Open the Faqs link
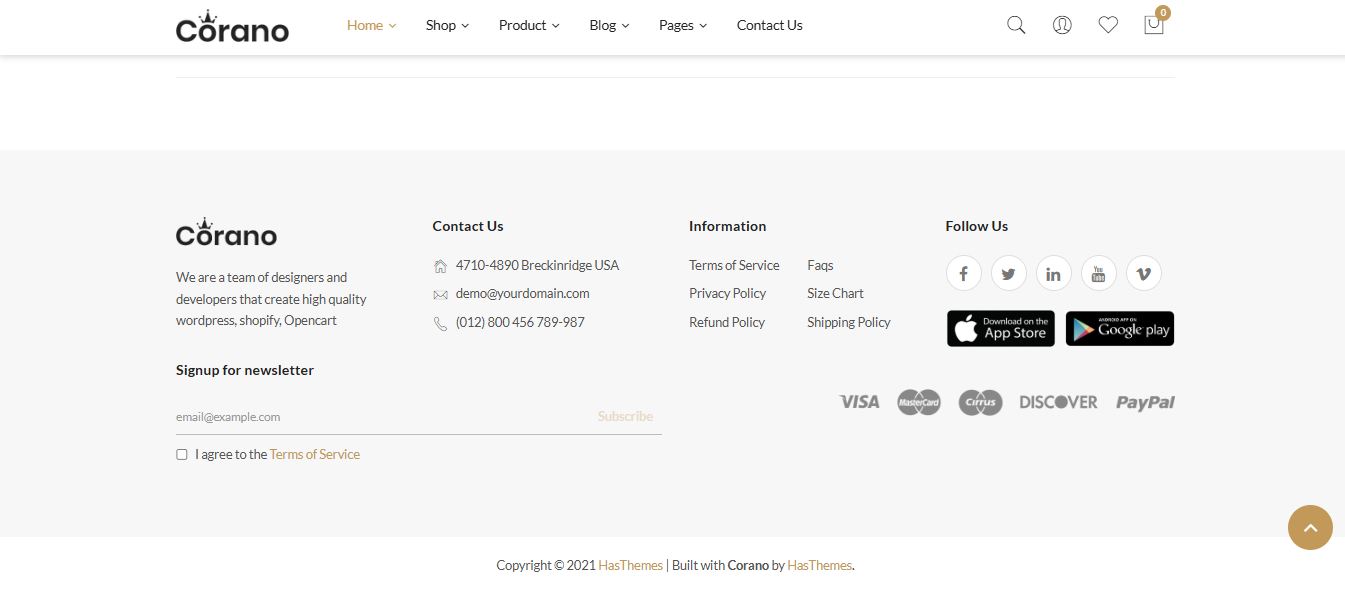 pos(820,265)
